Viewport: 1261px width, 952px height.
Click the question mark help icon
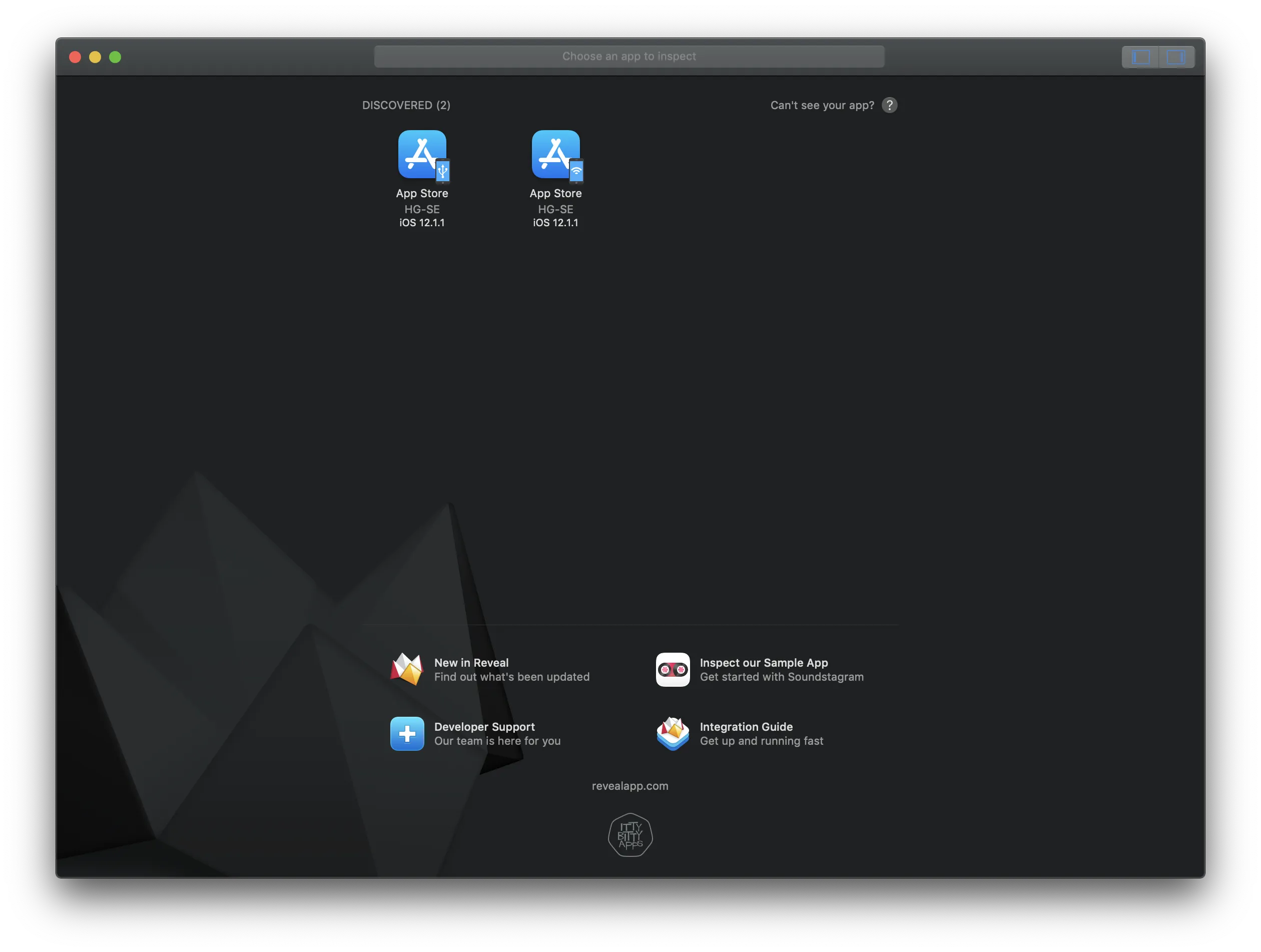tap(889, 106)
